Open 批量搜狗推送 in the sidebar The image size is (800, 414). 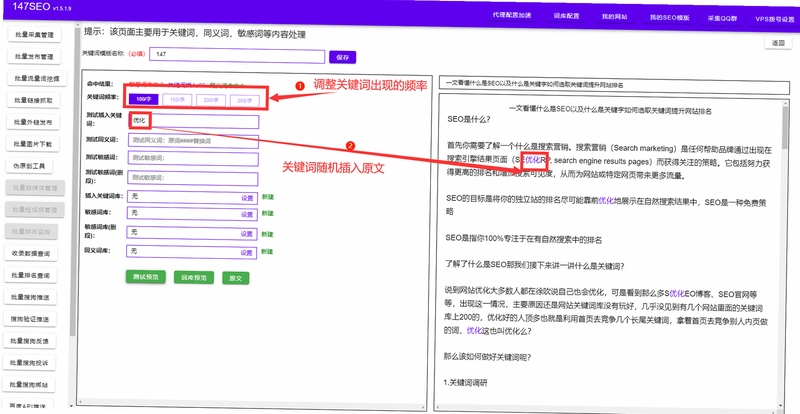click(31, 297)
